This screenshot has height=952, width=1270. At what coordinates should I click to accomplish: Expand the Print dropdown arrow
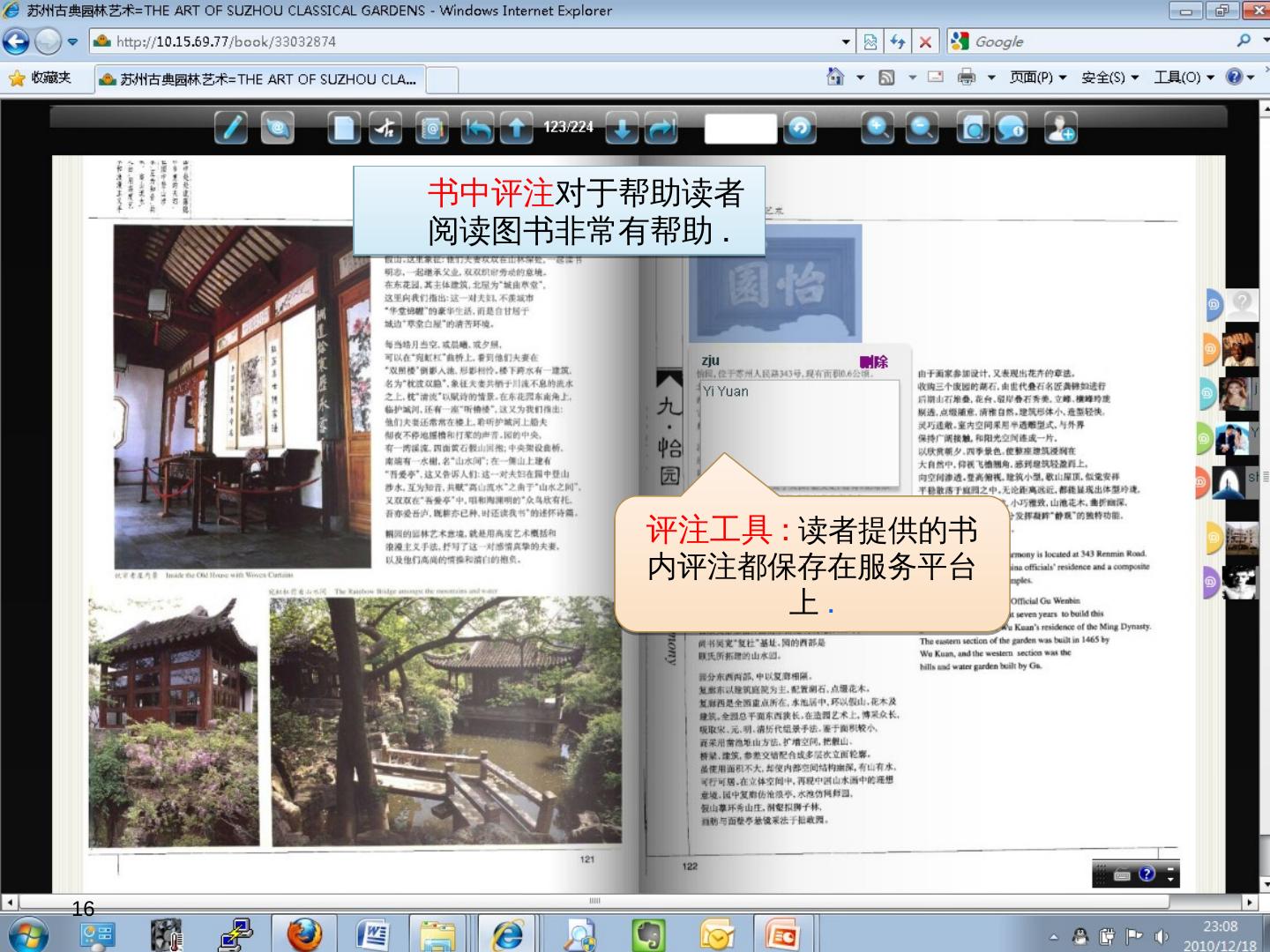991,78
